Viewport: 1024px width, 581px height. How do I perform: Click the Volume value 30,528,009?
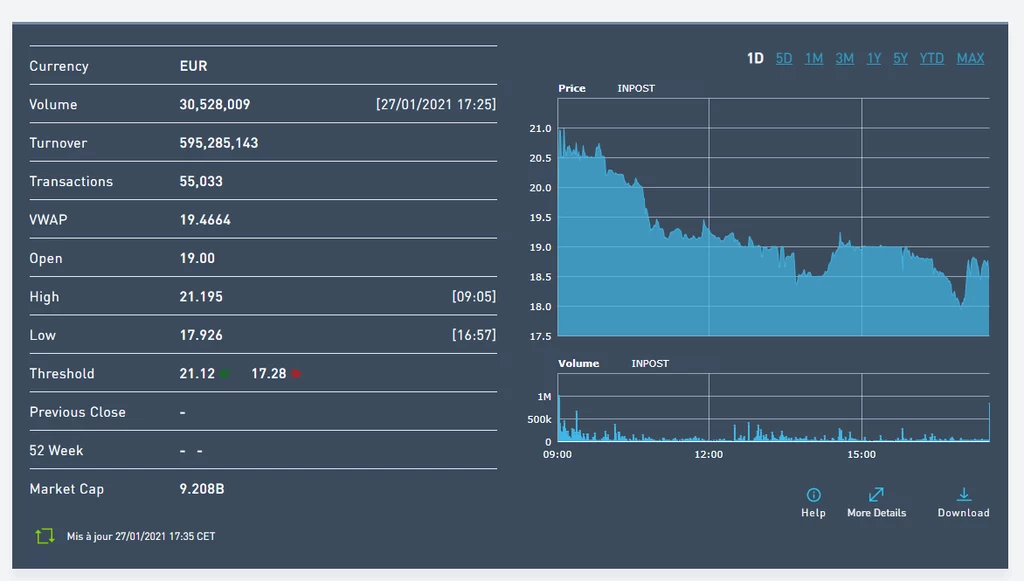(x=215, y=104)
